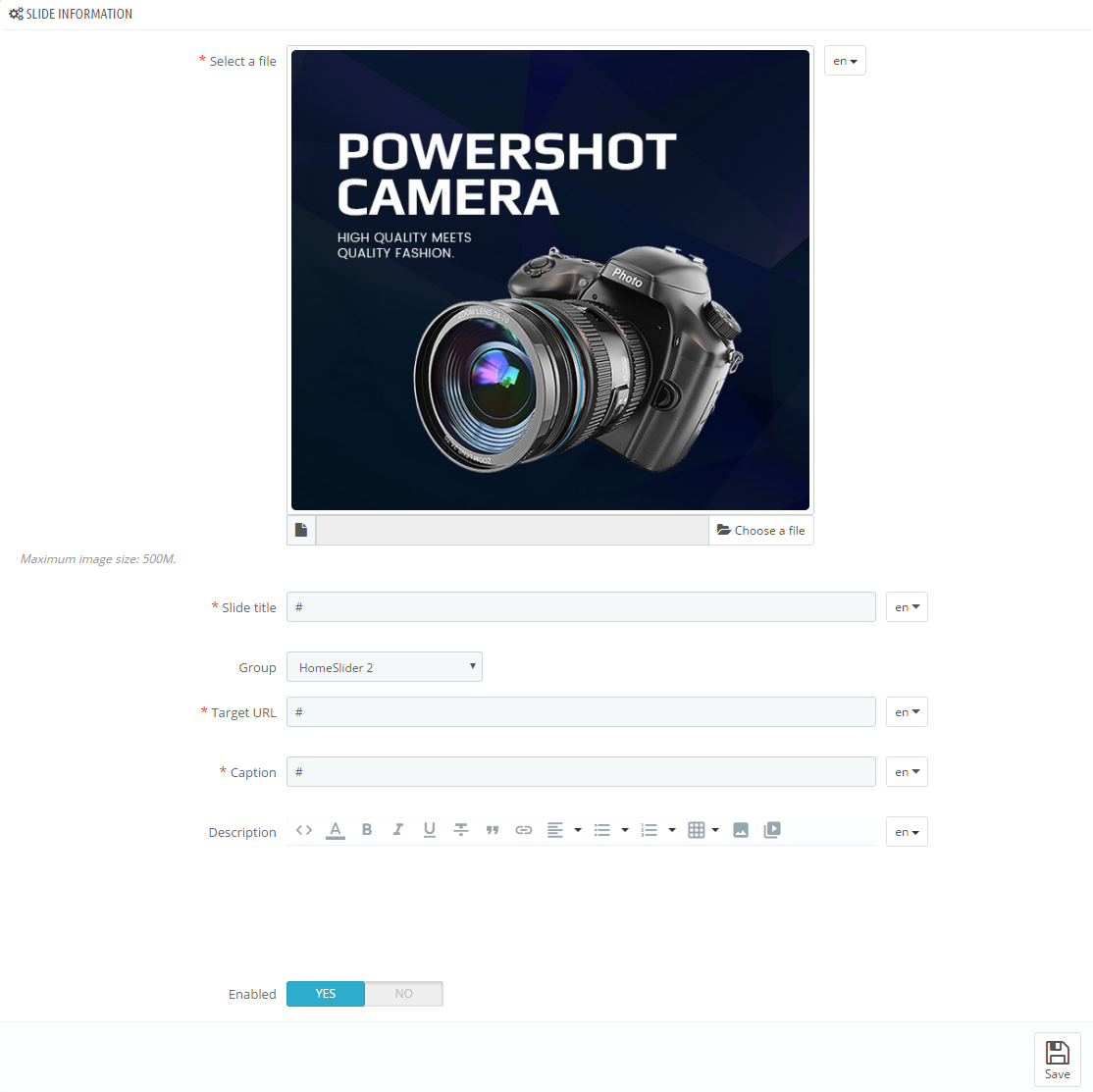This screenshot has width=1093, height=1092.
Task: Click the Powershot Camera slide preview image
Action: pos(550,281)
